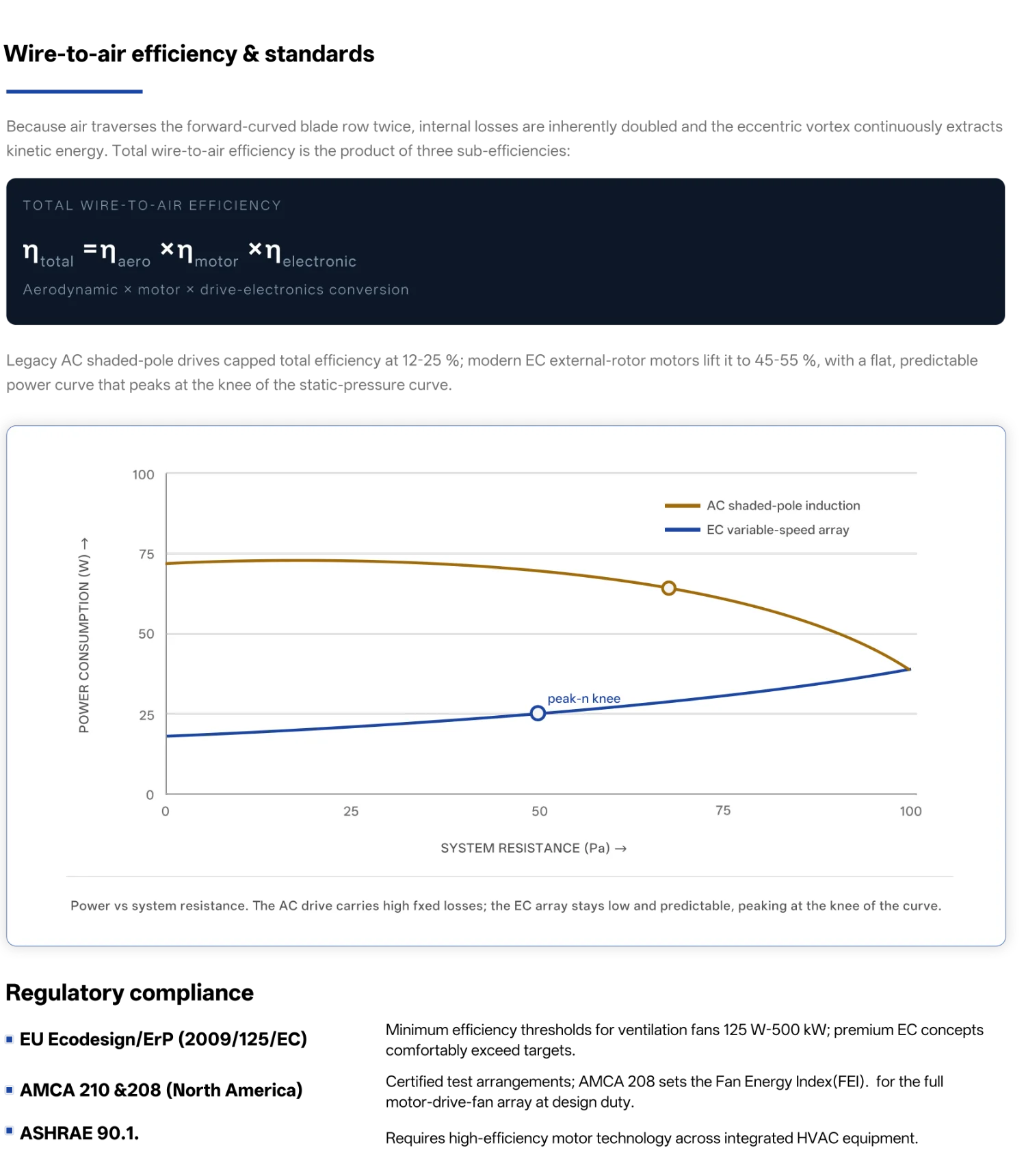Click 'EU Ecodesign/ErP (2009/125/EC)' list item
The width and height of the screenshot is (1026, 1176).
[x=163, y=1039]
